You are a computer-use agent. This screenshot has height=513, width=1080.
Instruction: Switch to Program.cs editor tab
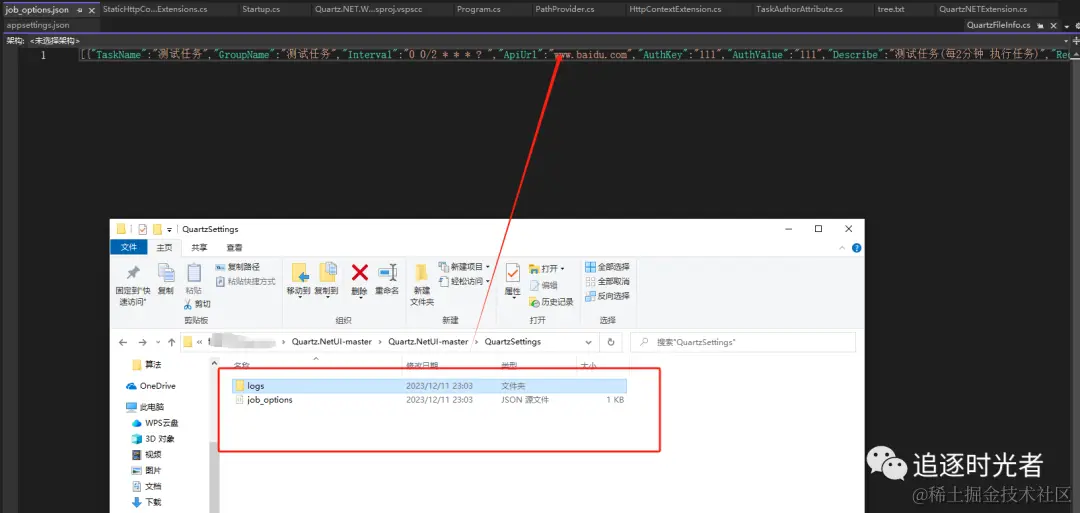pos(479,10)
